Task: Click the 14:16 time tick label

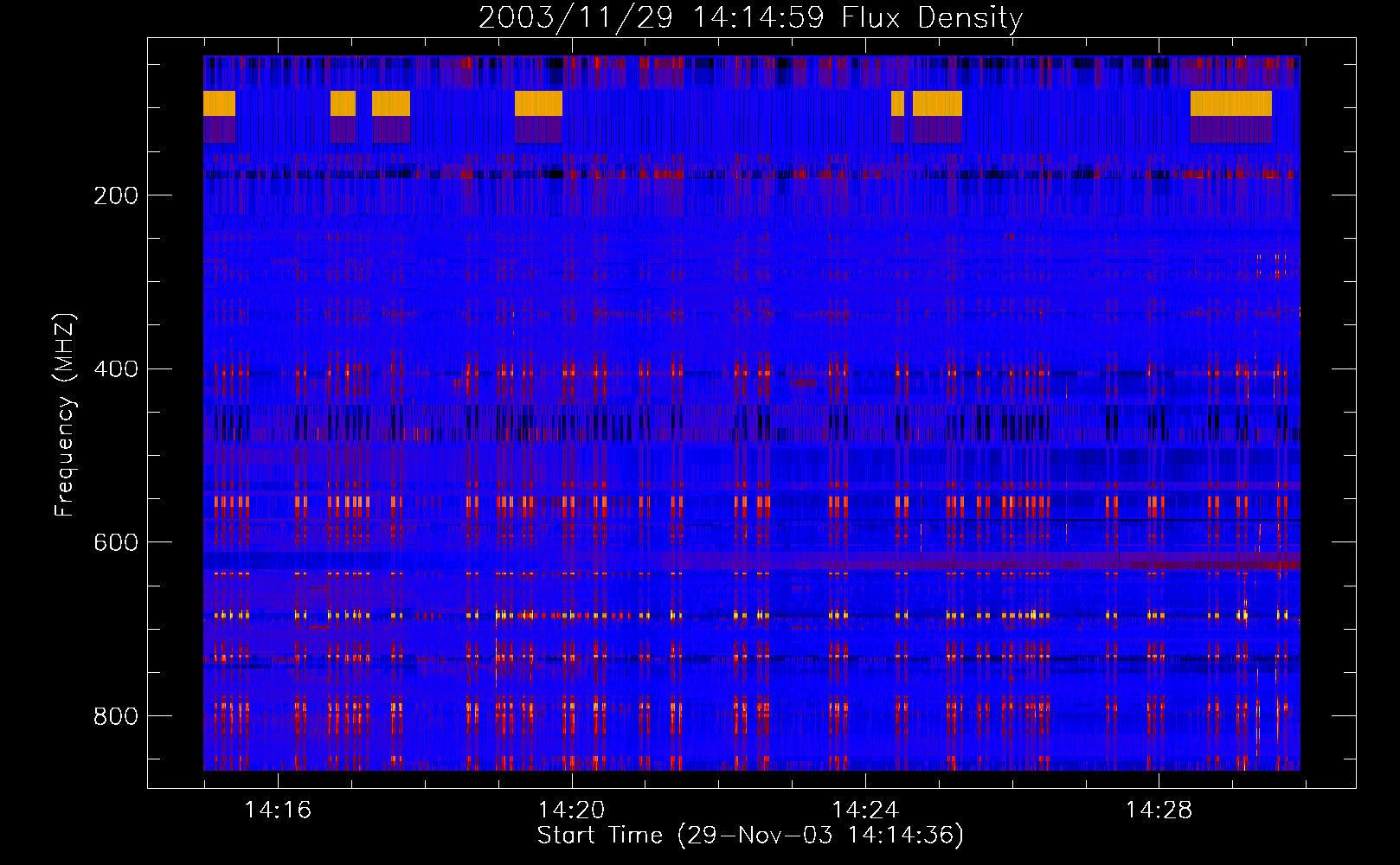Action: (x=278, y=811)
